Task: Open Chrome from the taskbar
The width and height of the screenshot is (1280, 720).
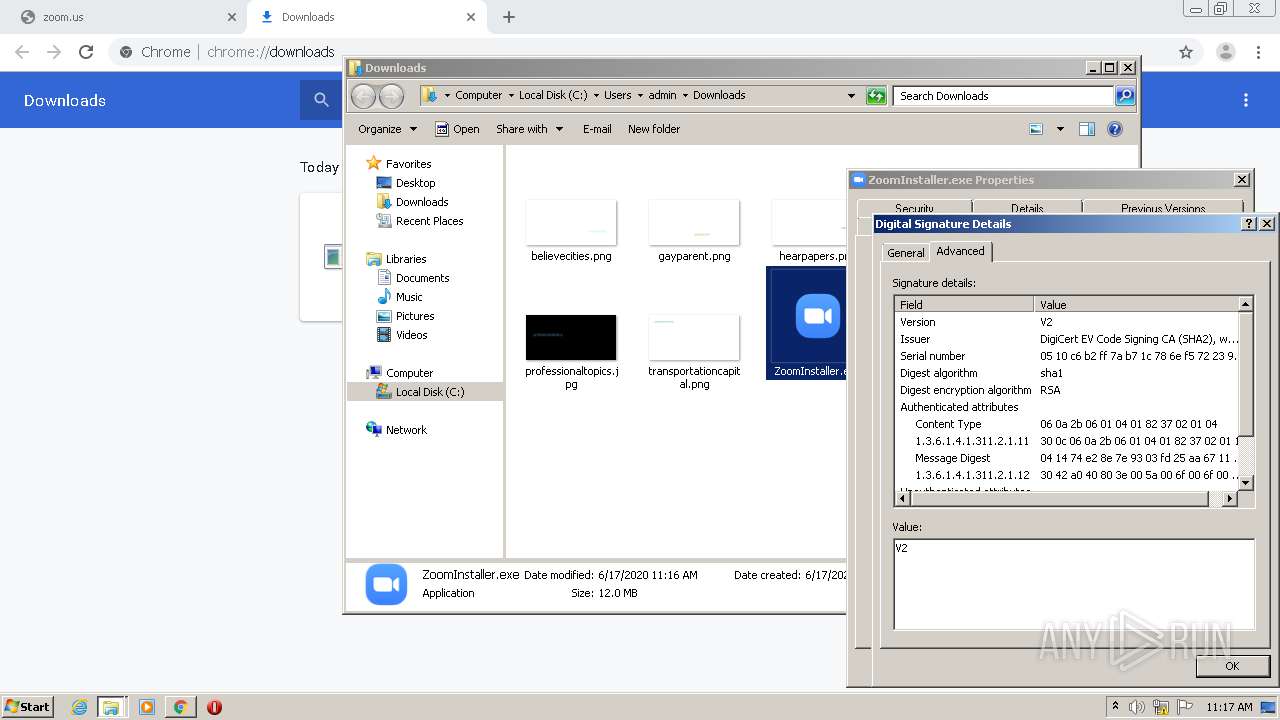Action: click(180, 707)
